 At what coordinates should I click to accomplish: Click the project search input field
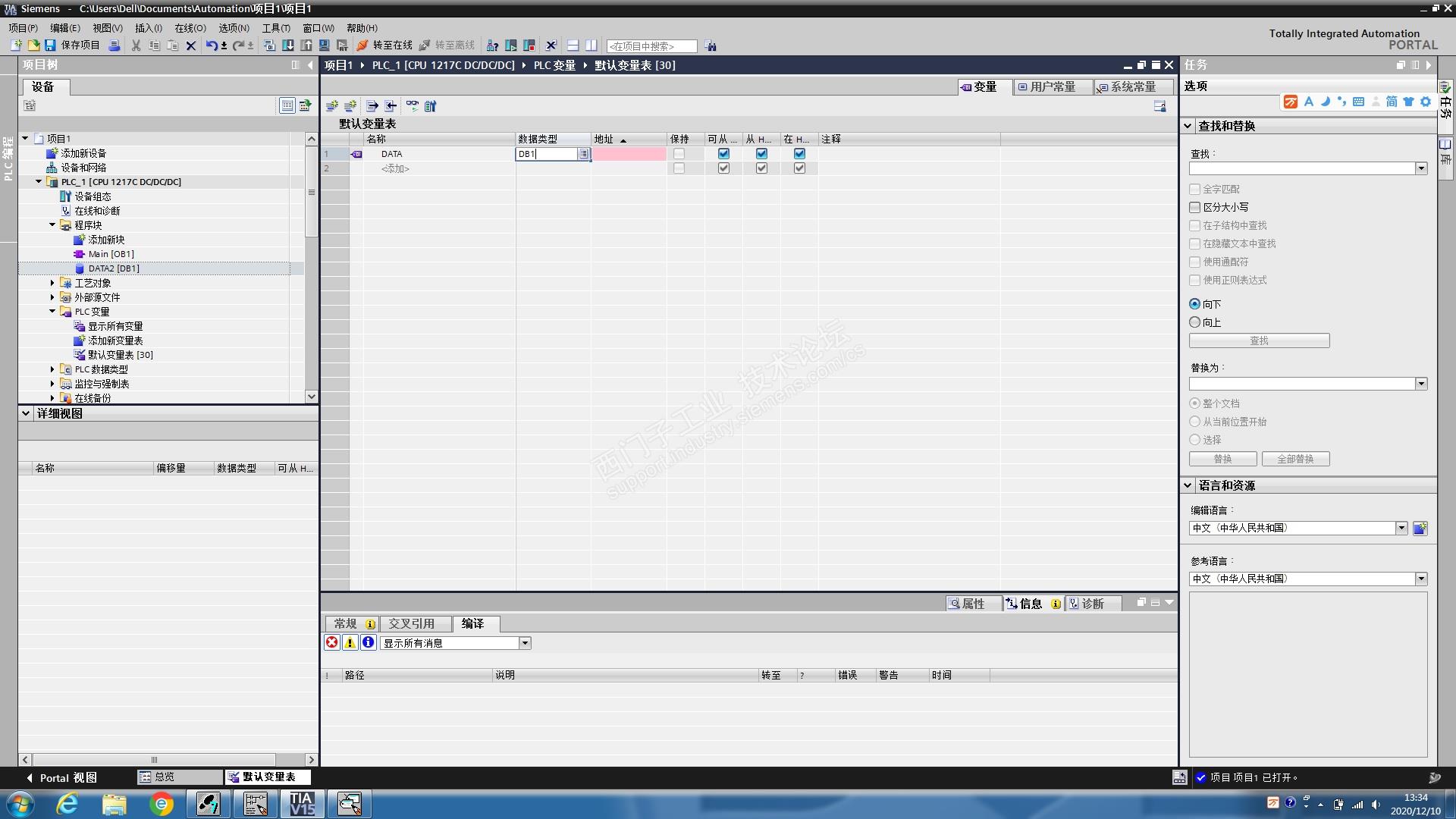coord(651,46)
